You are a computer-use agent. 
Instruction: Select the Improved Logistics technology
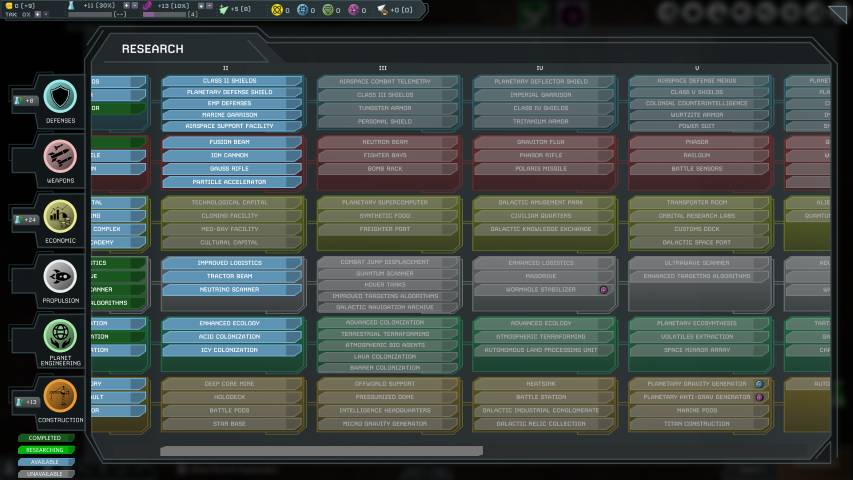click(232, 263)
